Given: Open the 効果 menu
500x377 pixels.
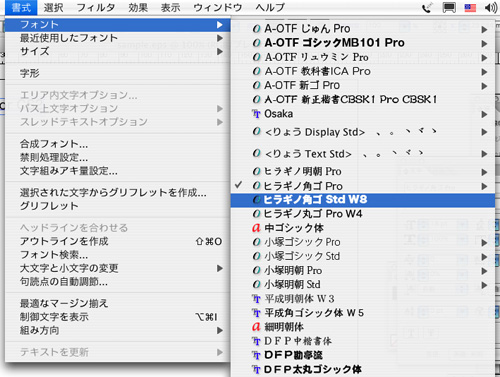Looking at the screenshot, I should click(138, 7).
